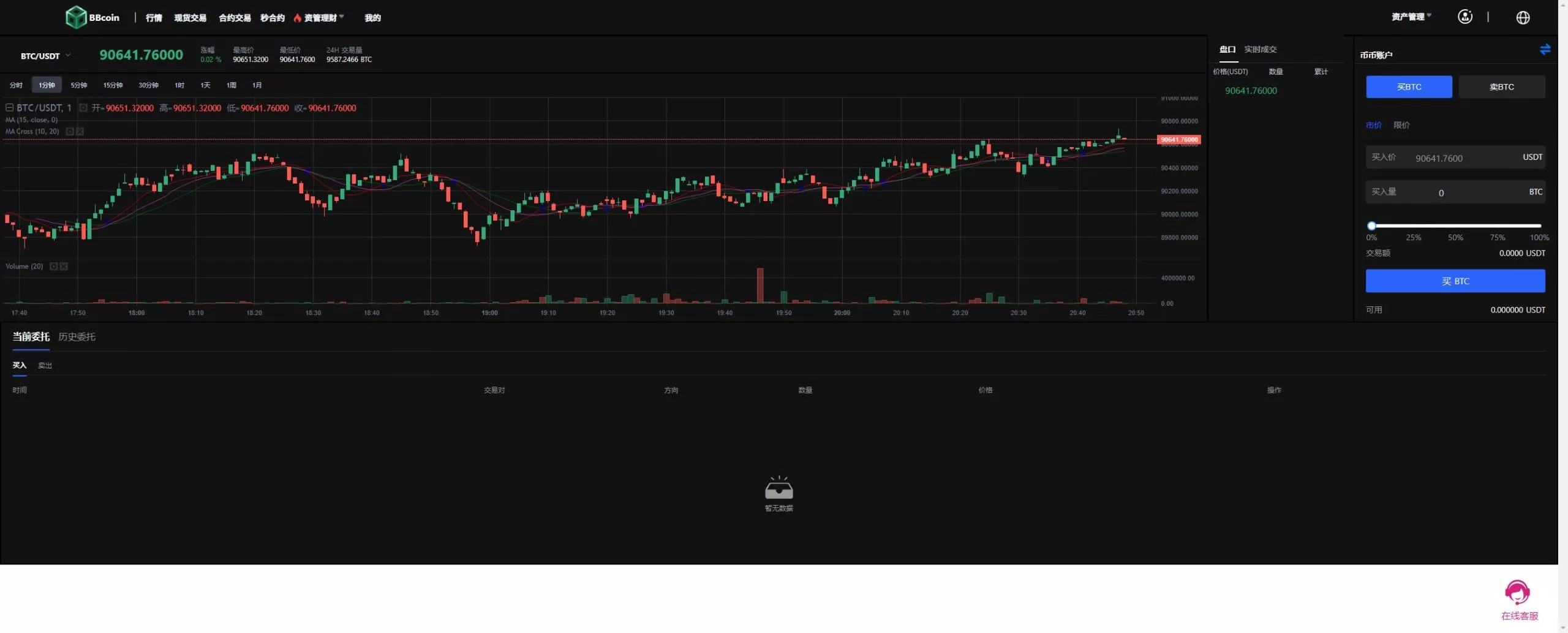Viewport: 1568px width, 633px height.
Task: Click the amount percentage slider handle
Action: pos(1372,226)
